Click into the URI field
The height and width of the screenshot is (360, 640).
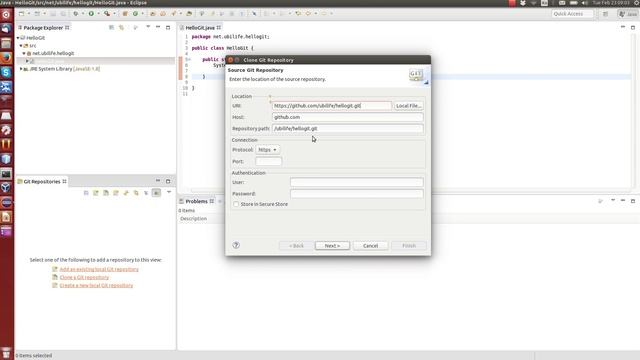tap(332, 106)
